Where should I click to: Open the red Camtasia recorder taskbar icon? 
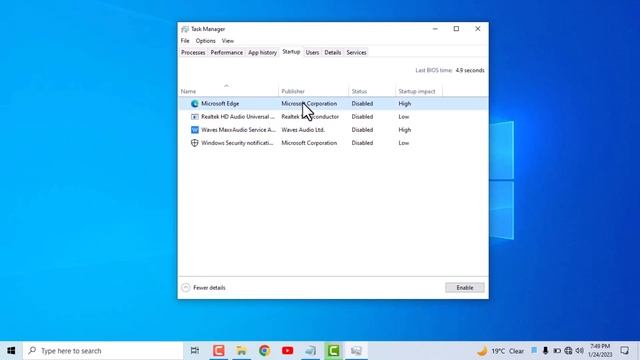coord(218,351)
